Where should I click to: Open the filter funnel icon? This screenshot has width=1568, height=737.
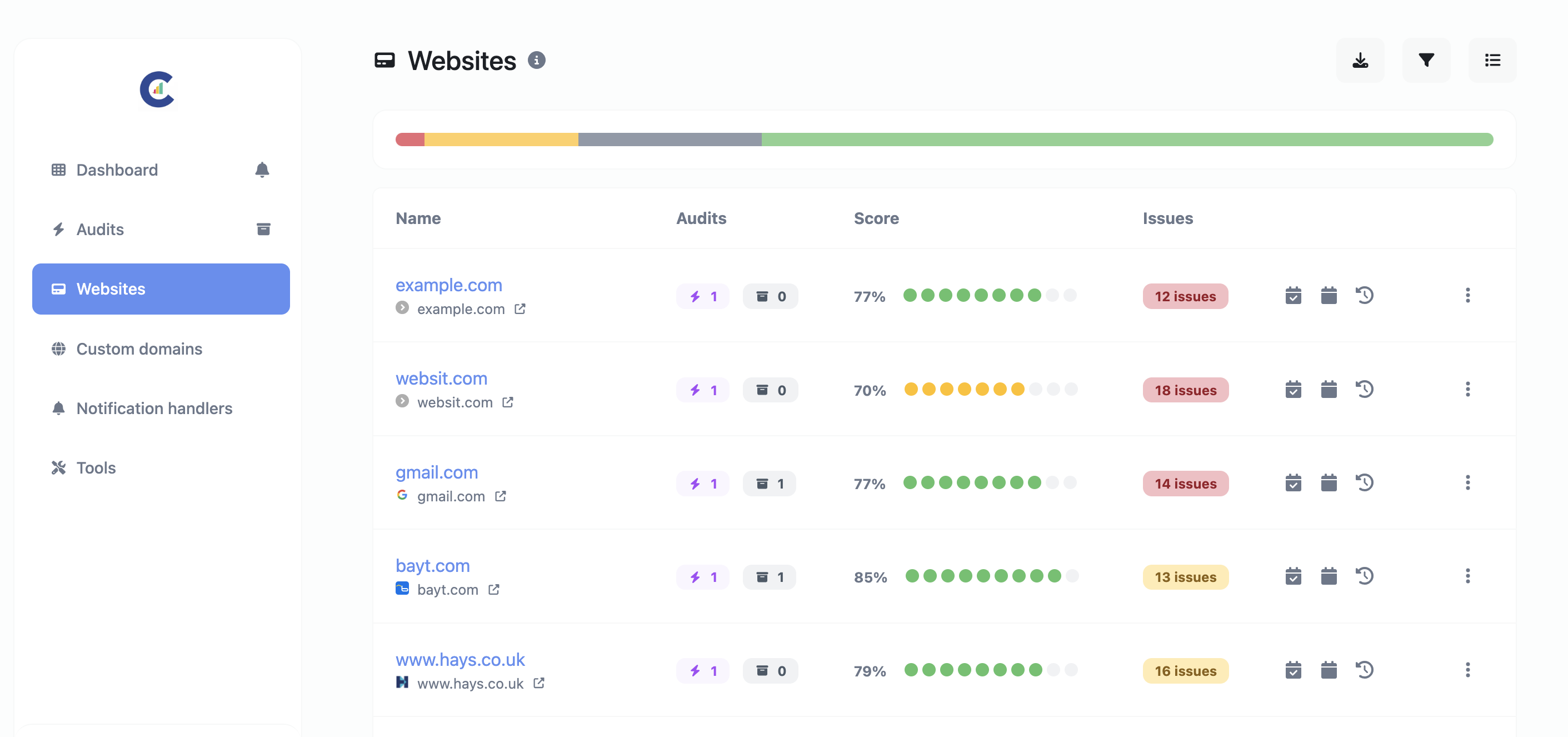coord(1426,60)
